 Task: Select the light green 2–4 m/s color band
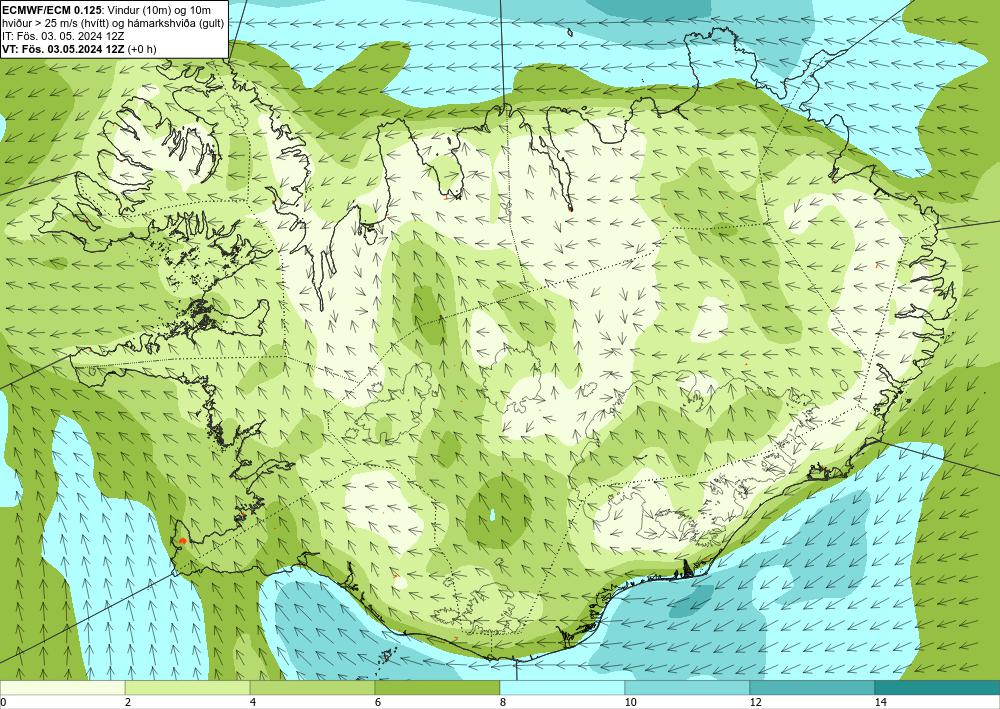[188, 688]
